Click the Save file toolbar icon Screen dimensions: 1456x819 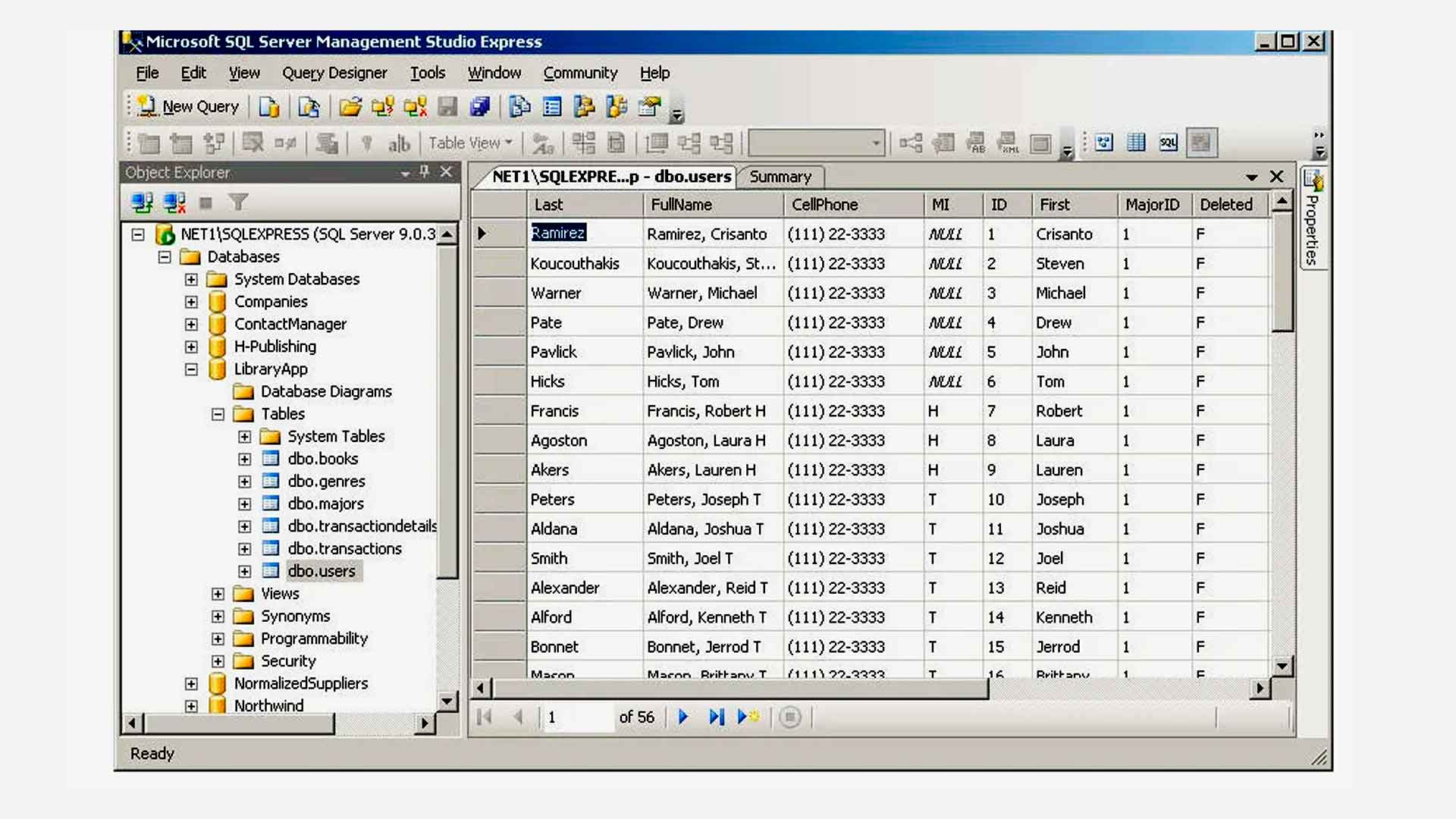[x=447, y=107]
